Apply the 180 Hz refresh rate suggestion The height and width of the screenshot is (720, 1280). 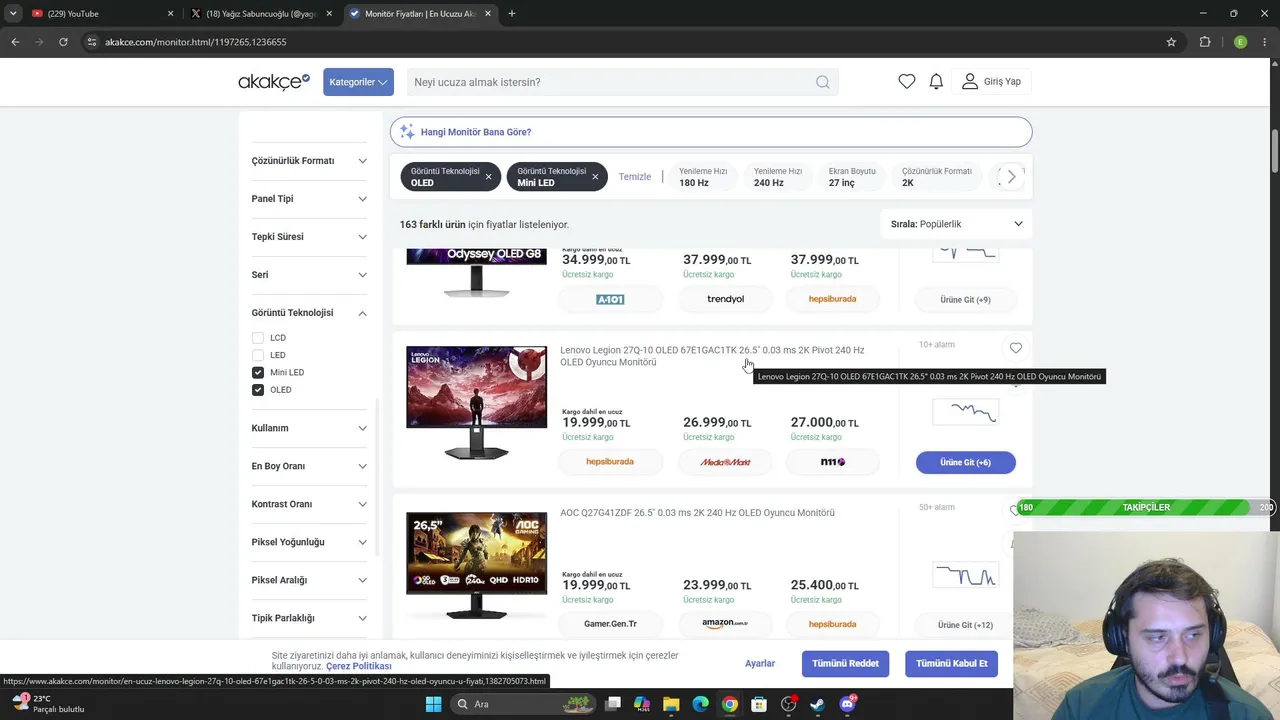[702, 177]
